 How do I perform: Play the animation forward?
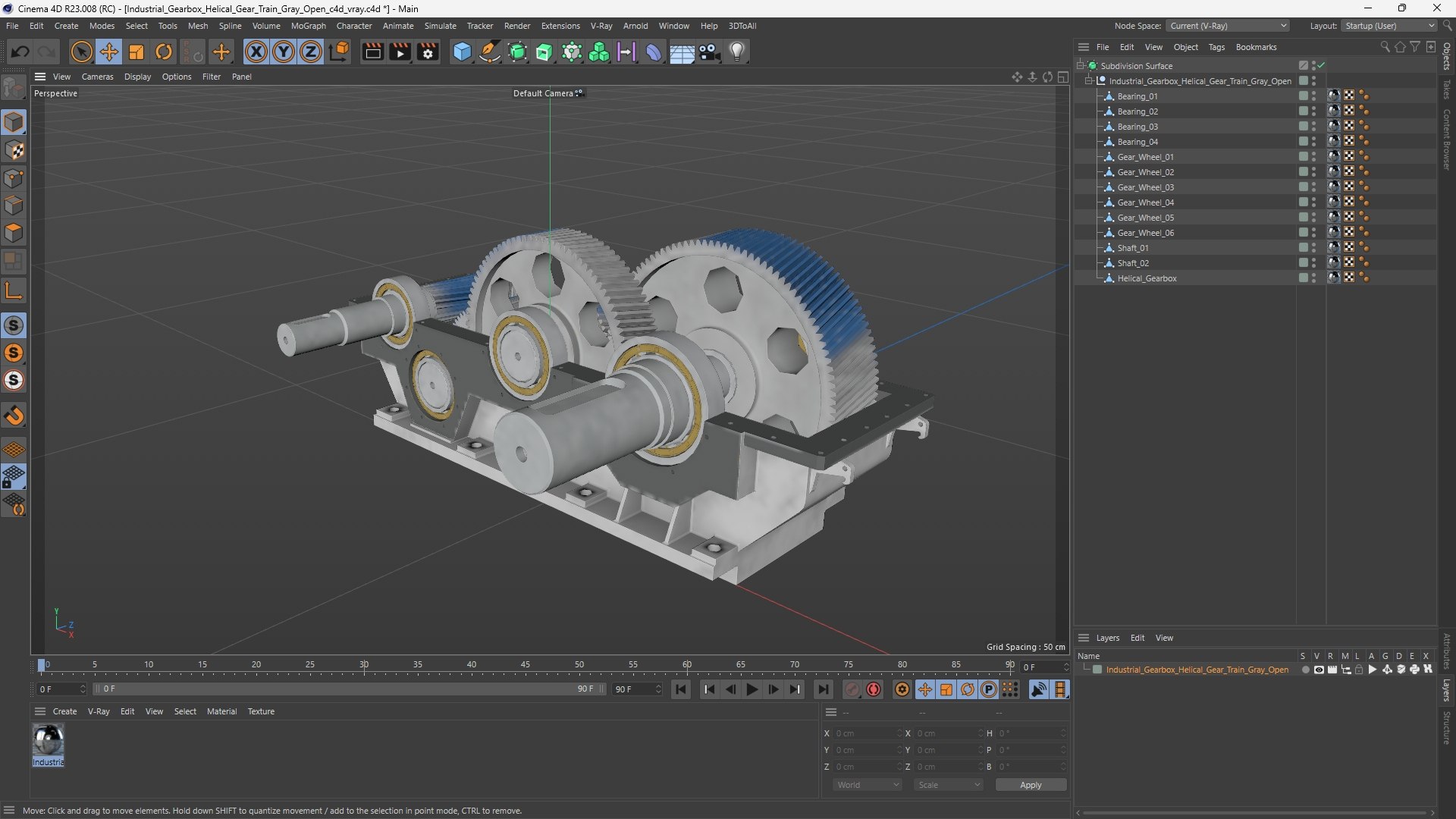pyautogui.click(x=752, y=689)
